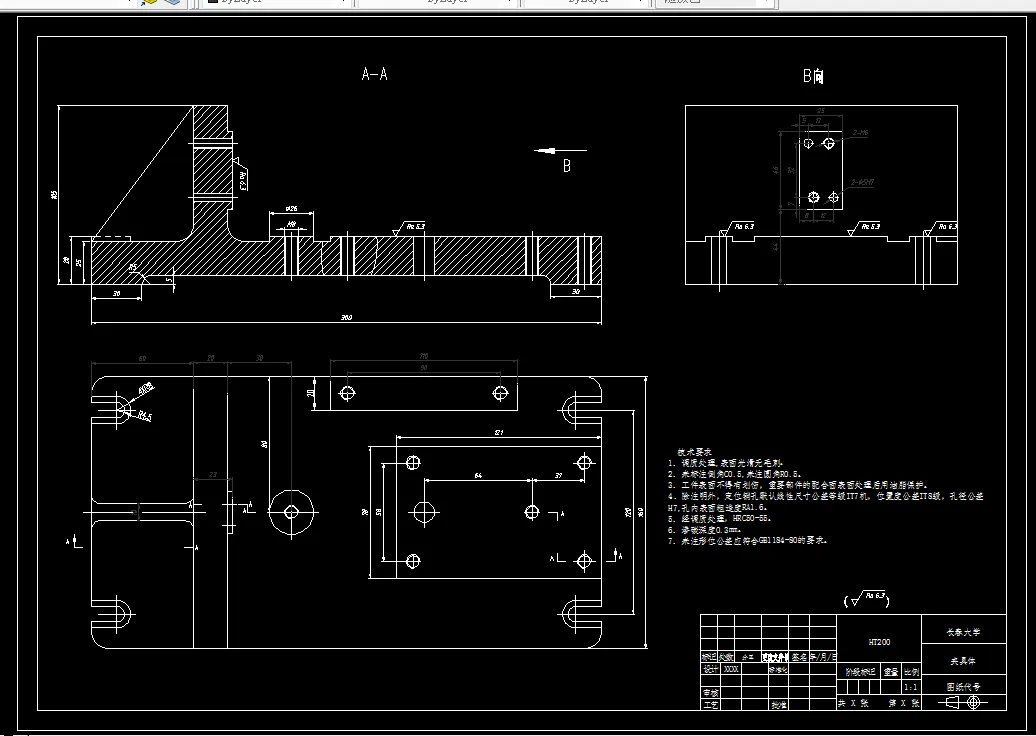Click the 审核 row label
The width and height of the screenshot is (1036, 736).
(x=711, y=692)
